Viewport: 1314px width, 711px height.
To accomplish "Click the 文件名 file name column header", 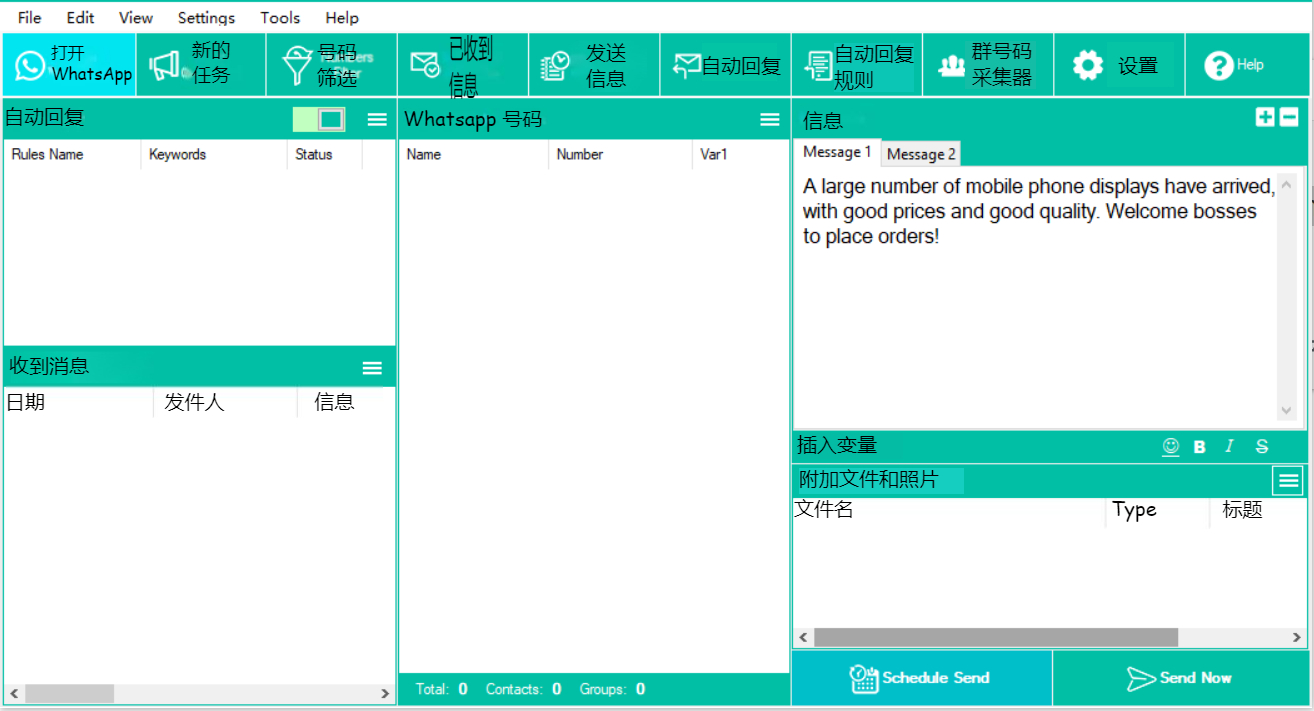I will pos(949,510).
